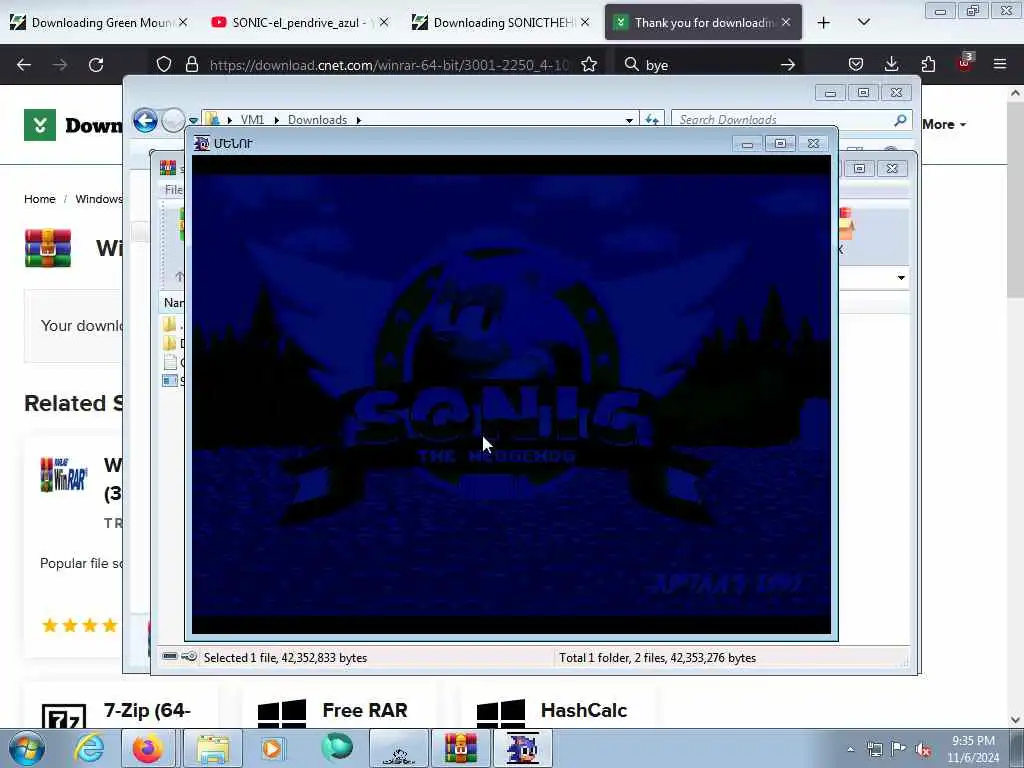Switch to WinRAR on the taskbar

tap(460, 748)
